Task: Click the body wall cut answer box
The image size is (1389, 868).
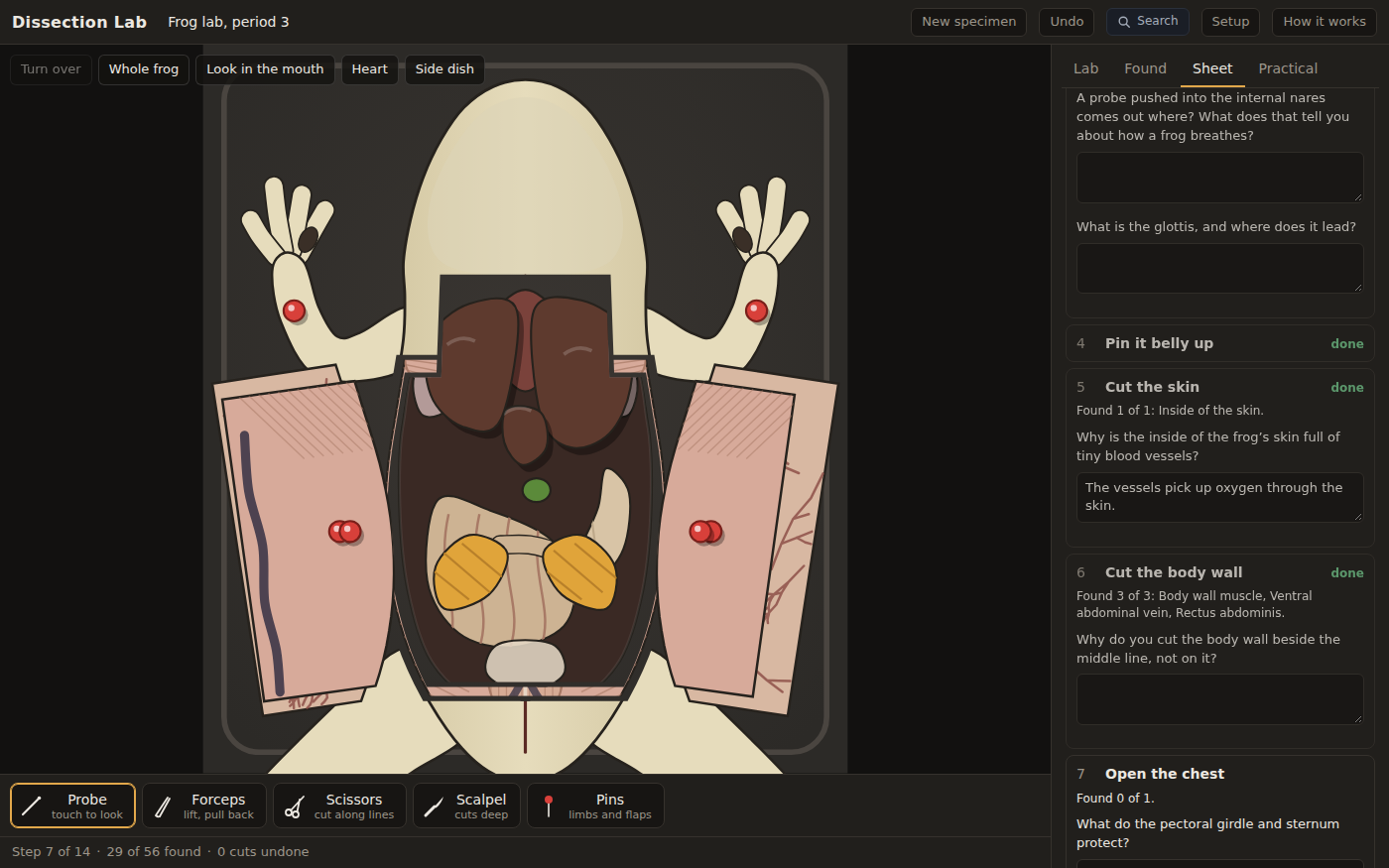Action: (1219, 699)
